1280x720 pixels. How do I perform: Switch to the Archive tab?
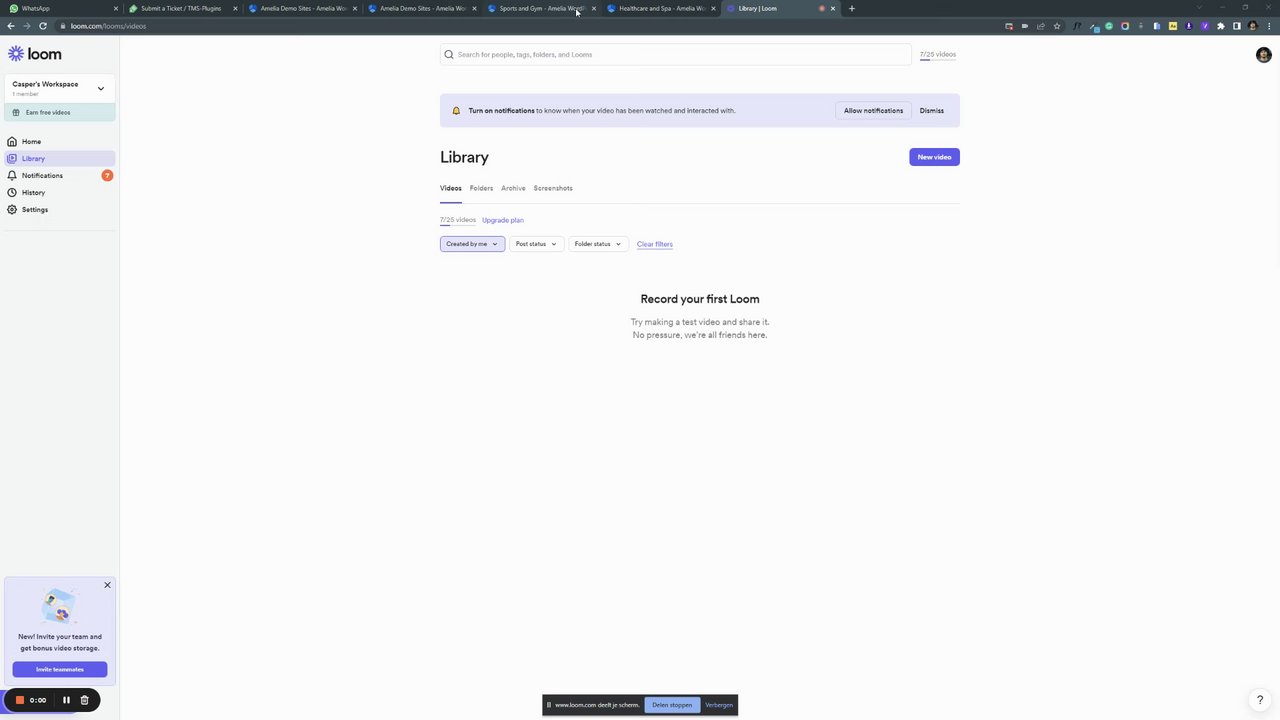(x=513, y=188)
